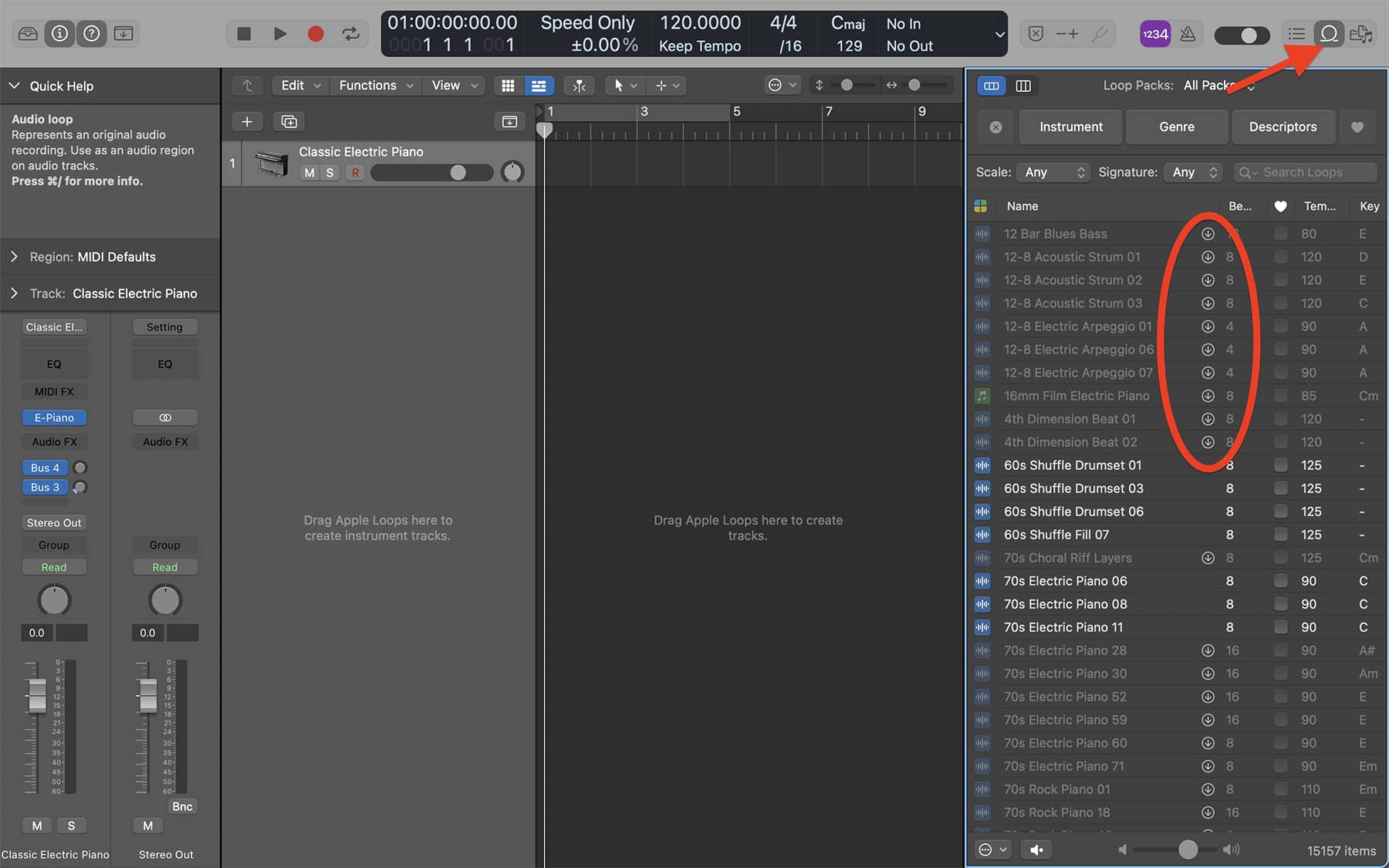The width and height of the screenshot is (1389, 868).
Task: Mute the Classic Electric Piano track header
Action: pos(309,173)
